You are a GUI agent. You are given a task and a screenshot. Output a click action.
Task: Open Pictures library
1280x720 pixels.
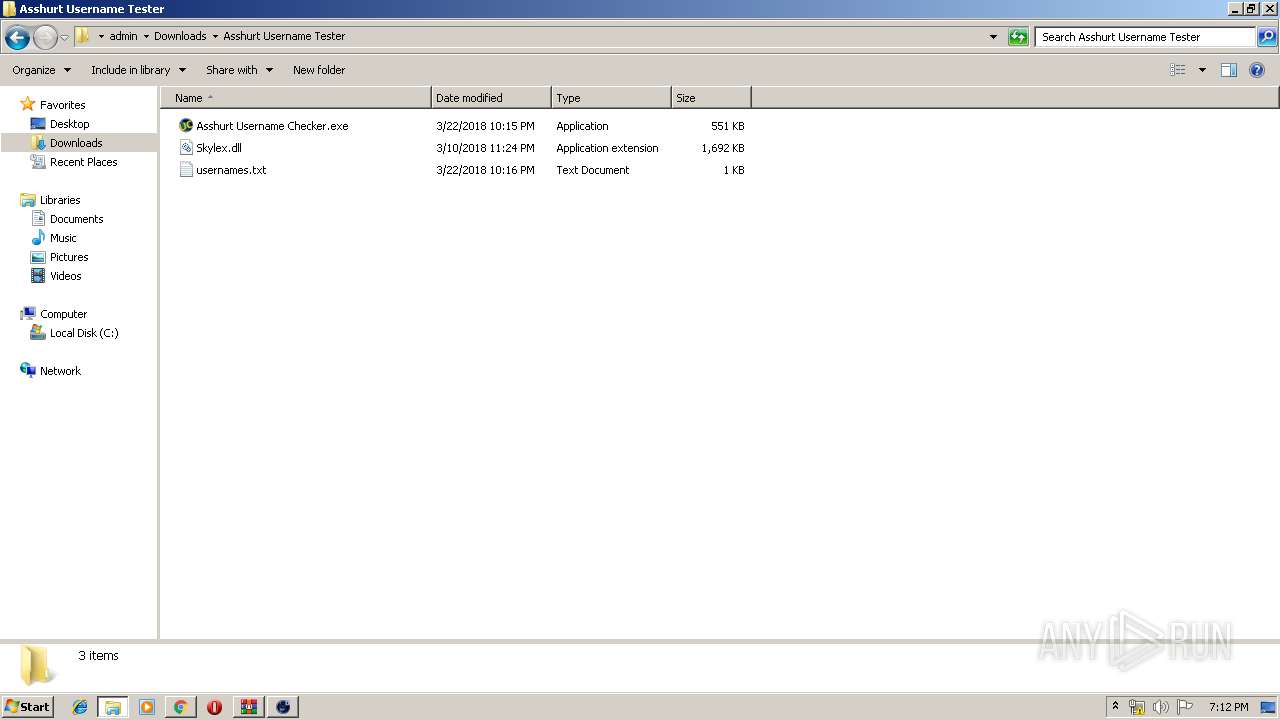(x=69, y=257)
